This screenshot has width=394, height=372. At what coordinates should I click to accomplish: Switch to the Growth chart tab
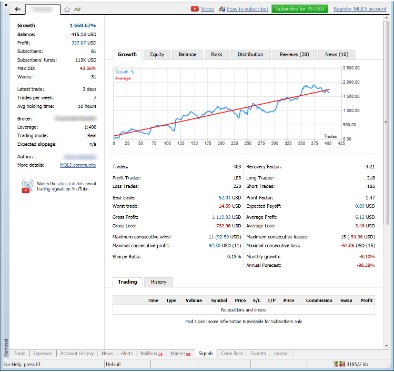coord(127,54)
